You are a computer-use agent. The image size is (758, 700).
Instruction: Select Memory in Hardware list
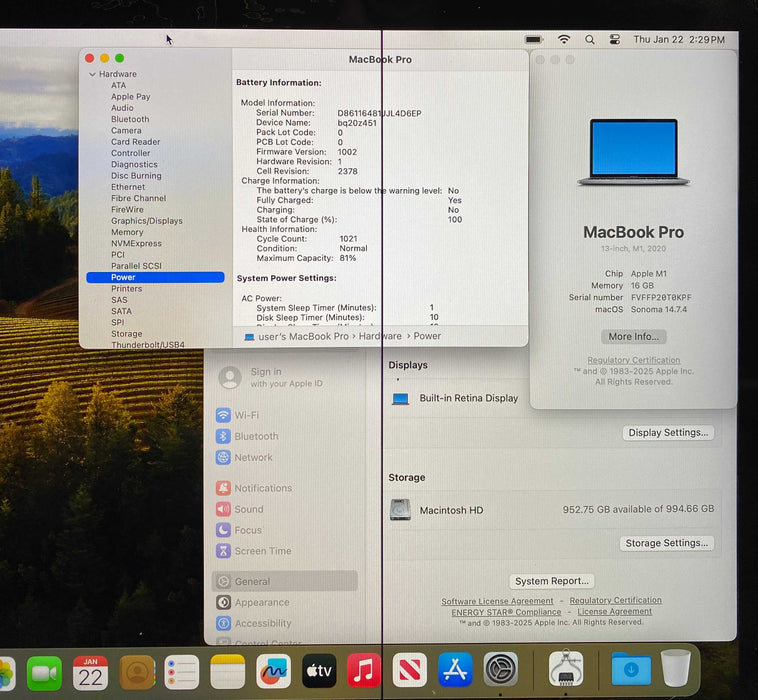coord(127,232)
